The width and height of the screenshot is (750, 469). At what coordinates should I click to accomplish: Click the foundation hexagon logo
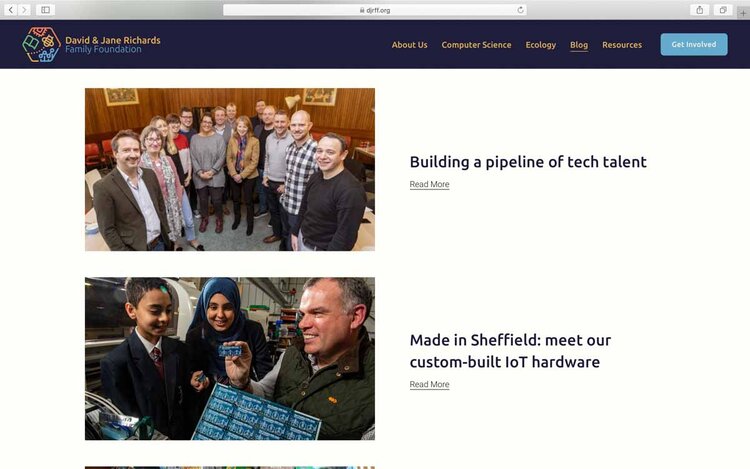[x=41, y=44]
